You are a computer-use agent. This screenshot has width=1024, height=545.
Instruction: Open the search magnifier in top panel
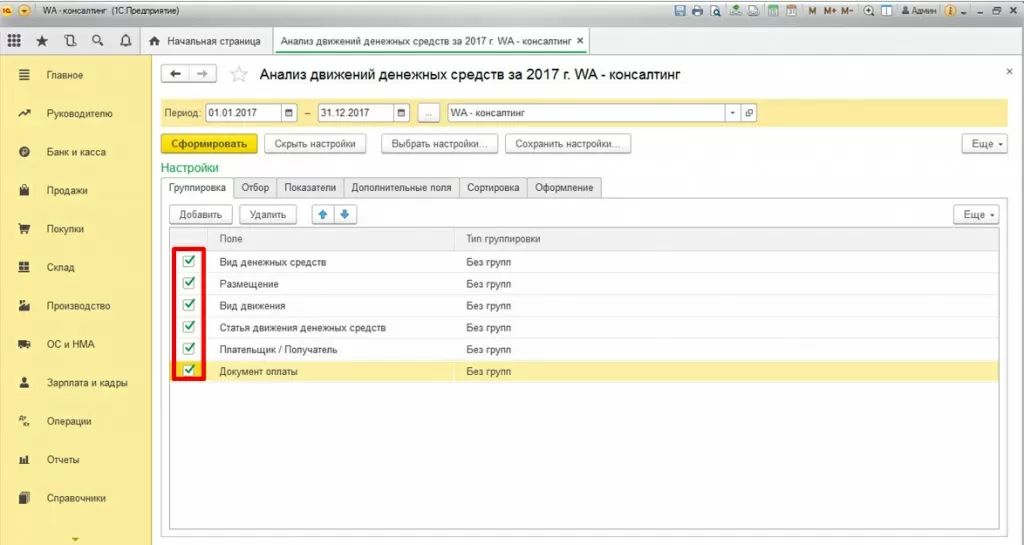pos(98,40)
